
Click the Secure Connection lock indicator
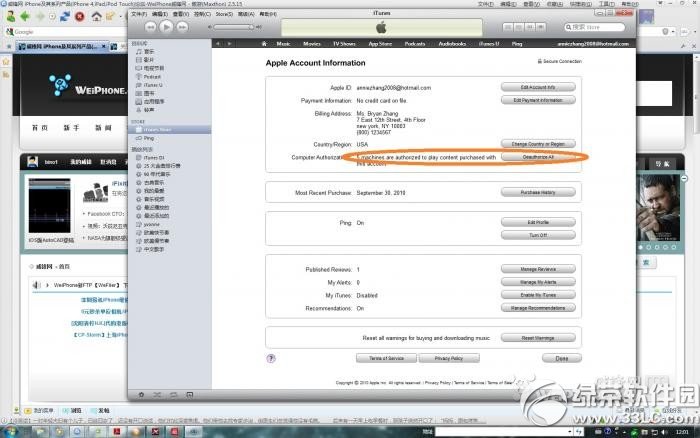click(559, 61)
